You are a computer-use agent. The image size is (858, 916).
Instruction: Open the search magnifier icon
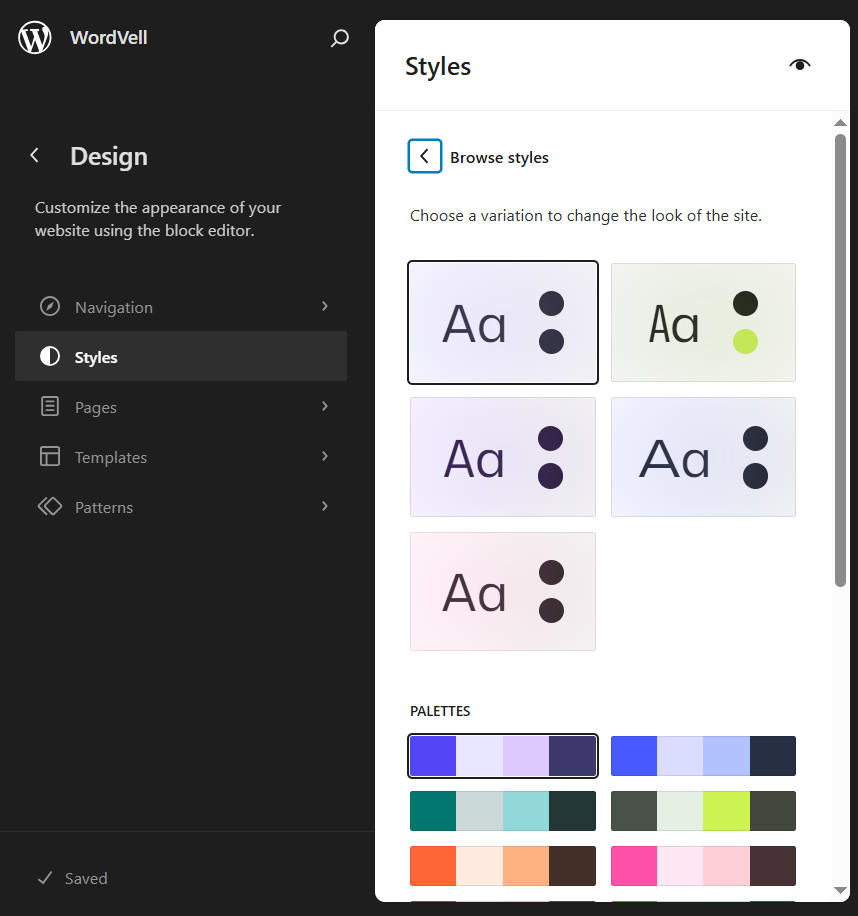pos(340,38)
